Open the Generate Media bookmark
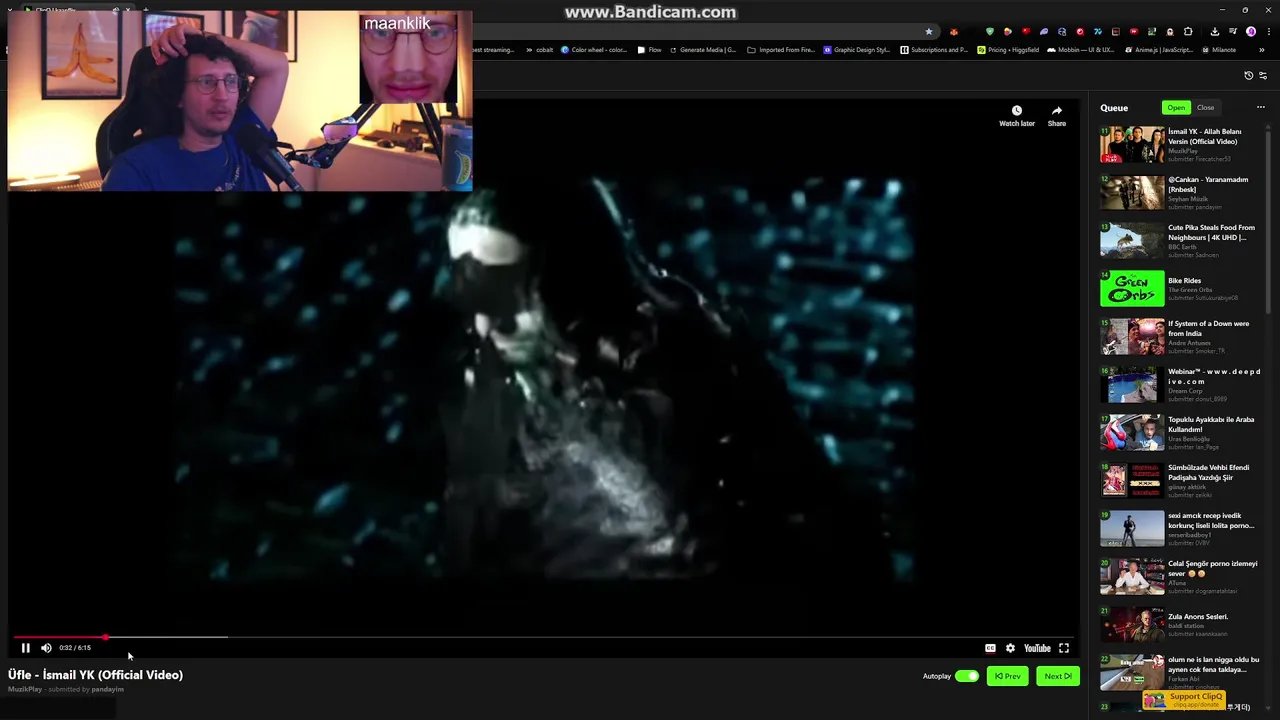Screen dimensions: 1280x720 click(703, 50)
